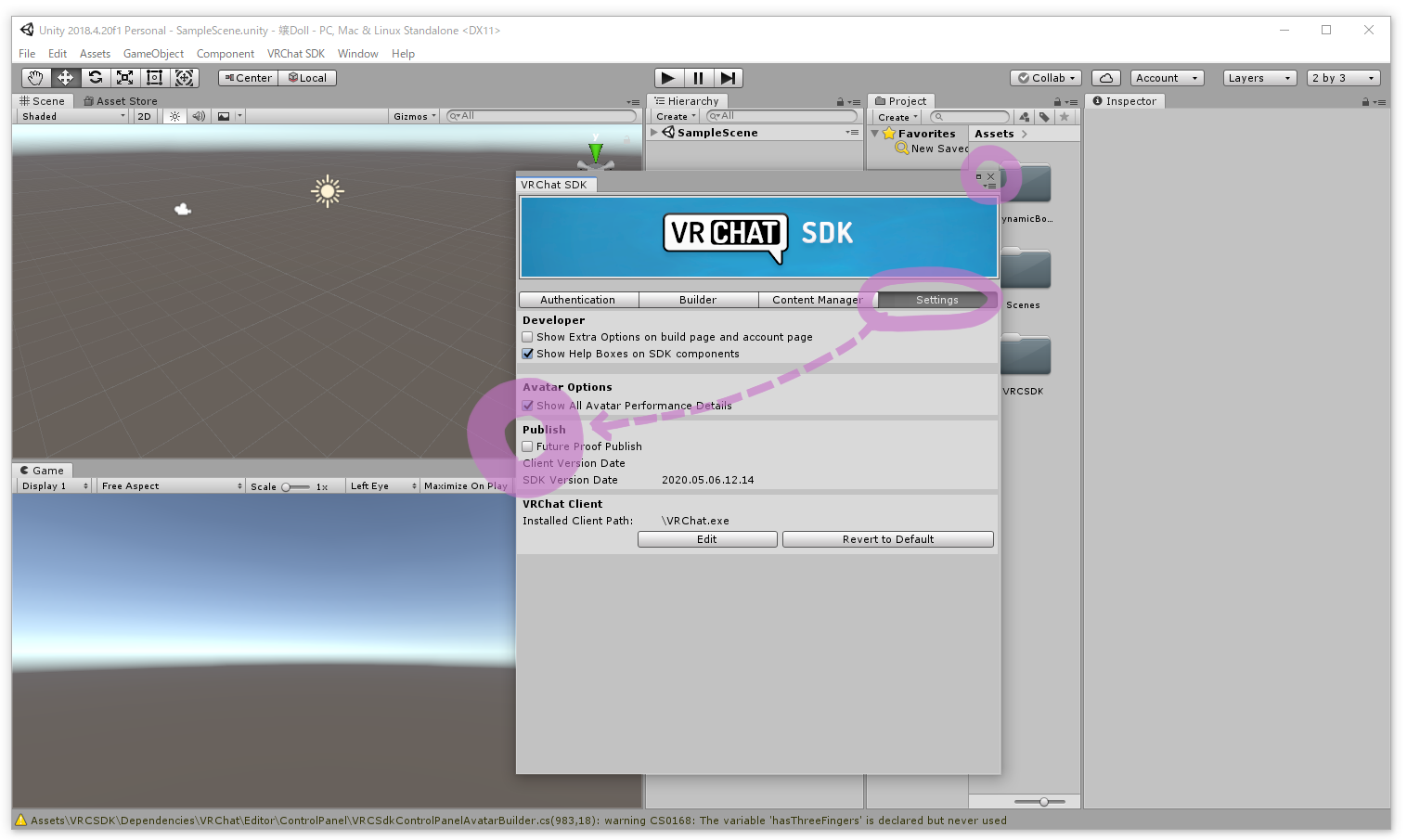The height and width of the screenshot is (840, 1407).
Task: Click the Step frame button
Action: point(729,78)
